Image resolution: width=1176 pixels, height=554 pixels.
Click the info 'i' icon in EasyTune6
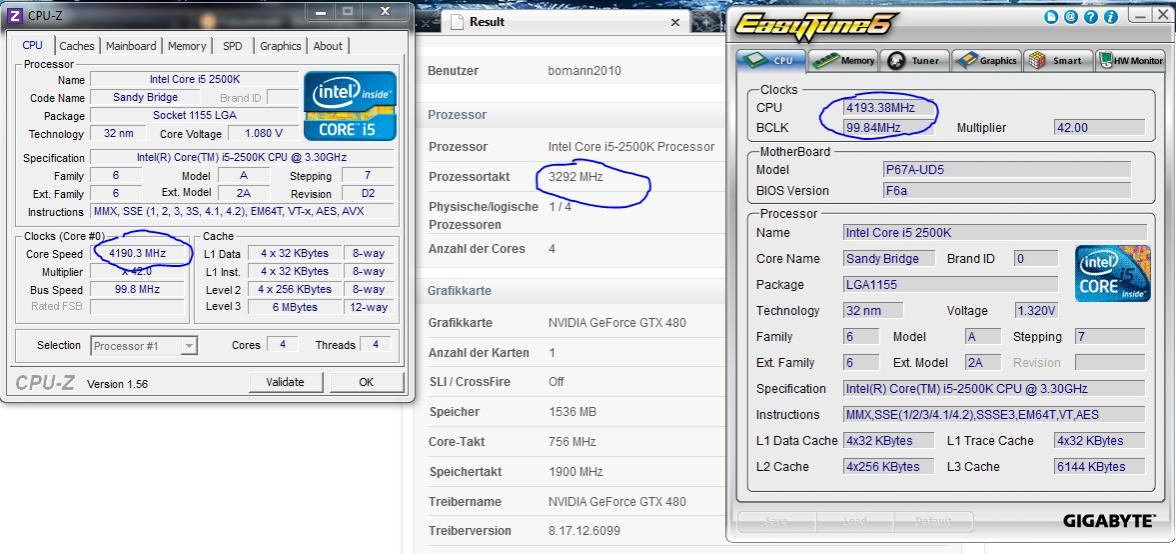coord(1110,16)
